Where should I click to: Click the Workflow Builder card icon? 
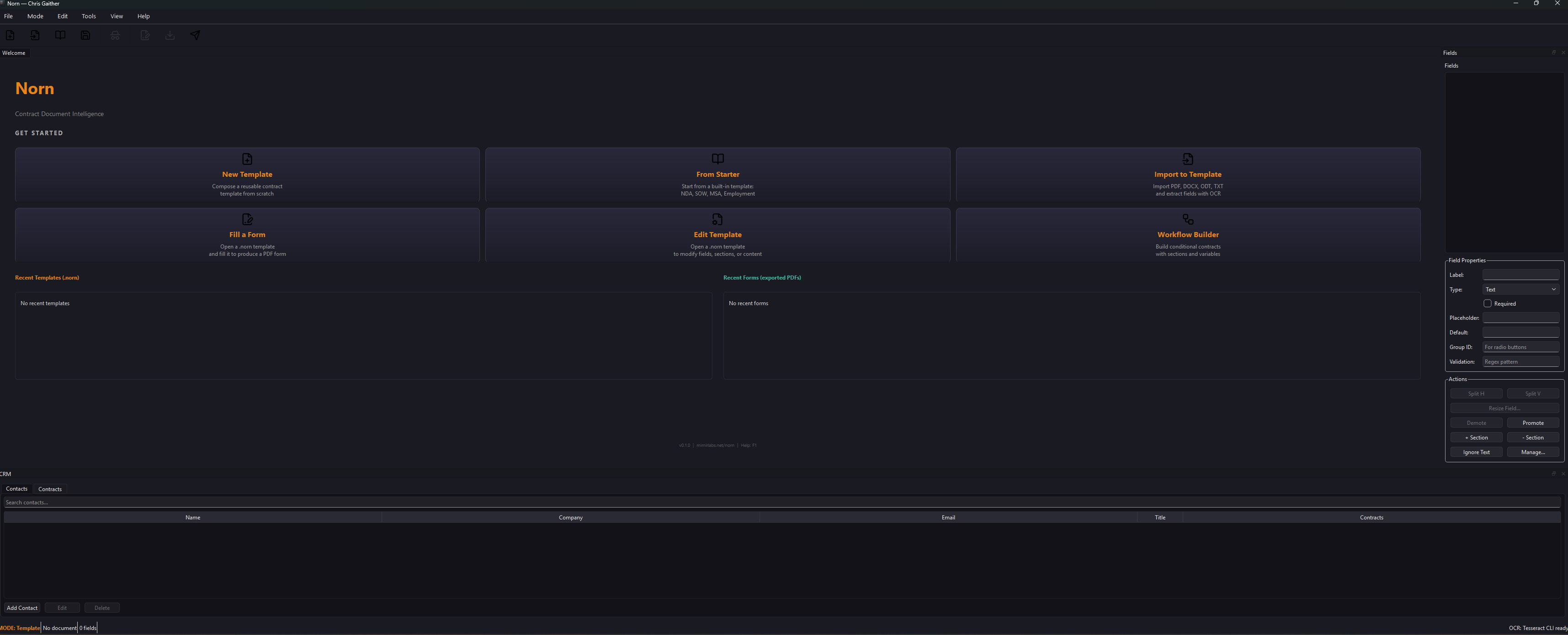coord(1188,219)
